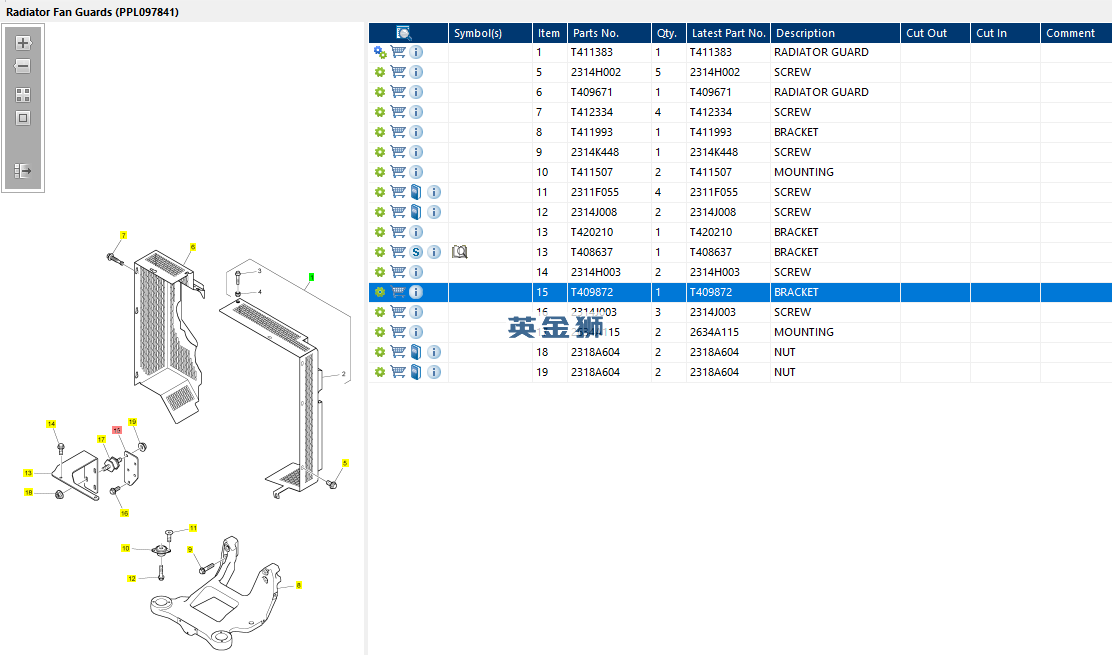Click the four-squares view button
The image size is (1112, 655).
(x=23, y=95)
